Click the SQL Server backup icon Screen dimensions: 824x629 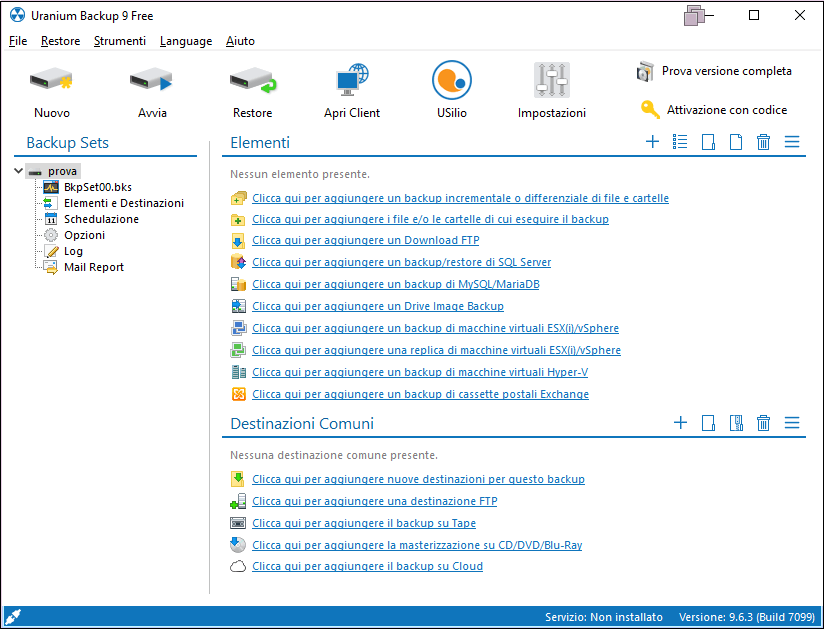[239, 262]
